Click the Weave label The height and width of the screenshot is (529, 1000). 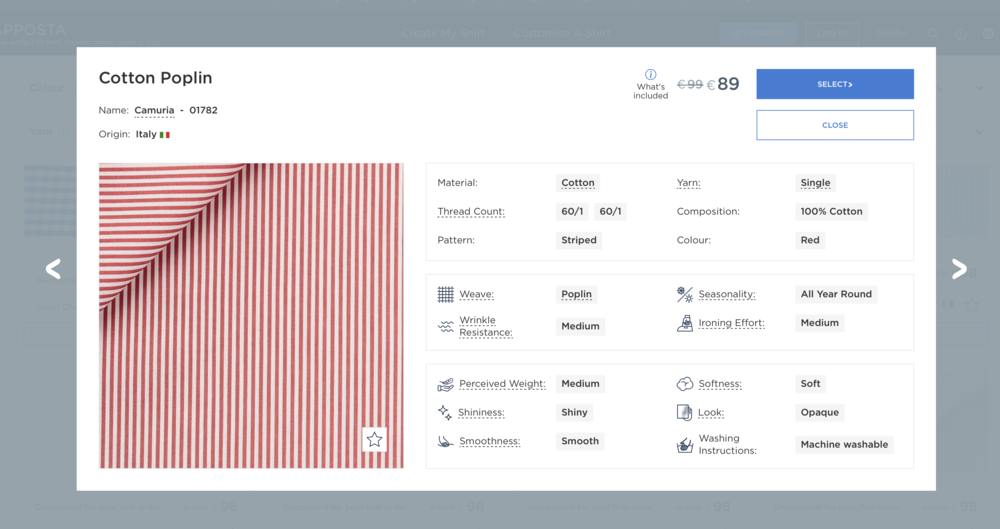tap(476, 294)
